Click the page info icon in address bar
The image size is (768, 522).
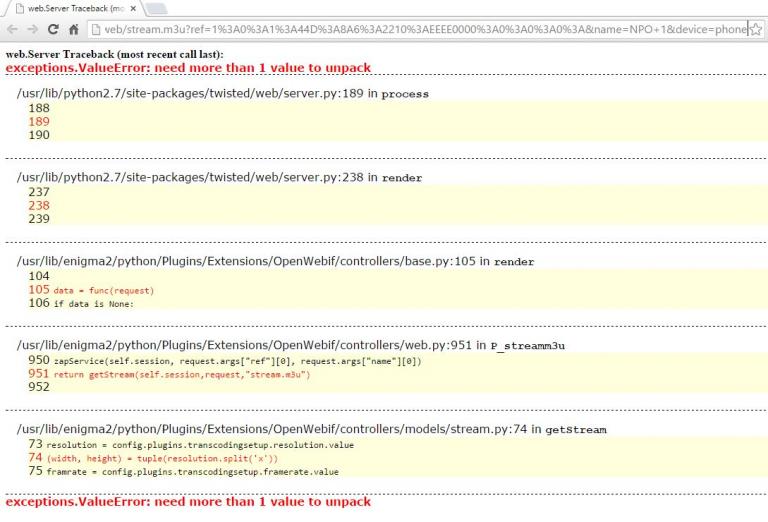(x=96, y=29)
